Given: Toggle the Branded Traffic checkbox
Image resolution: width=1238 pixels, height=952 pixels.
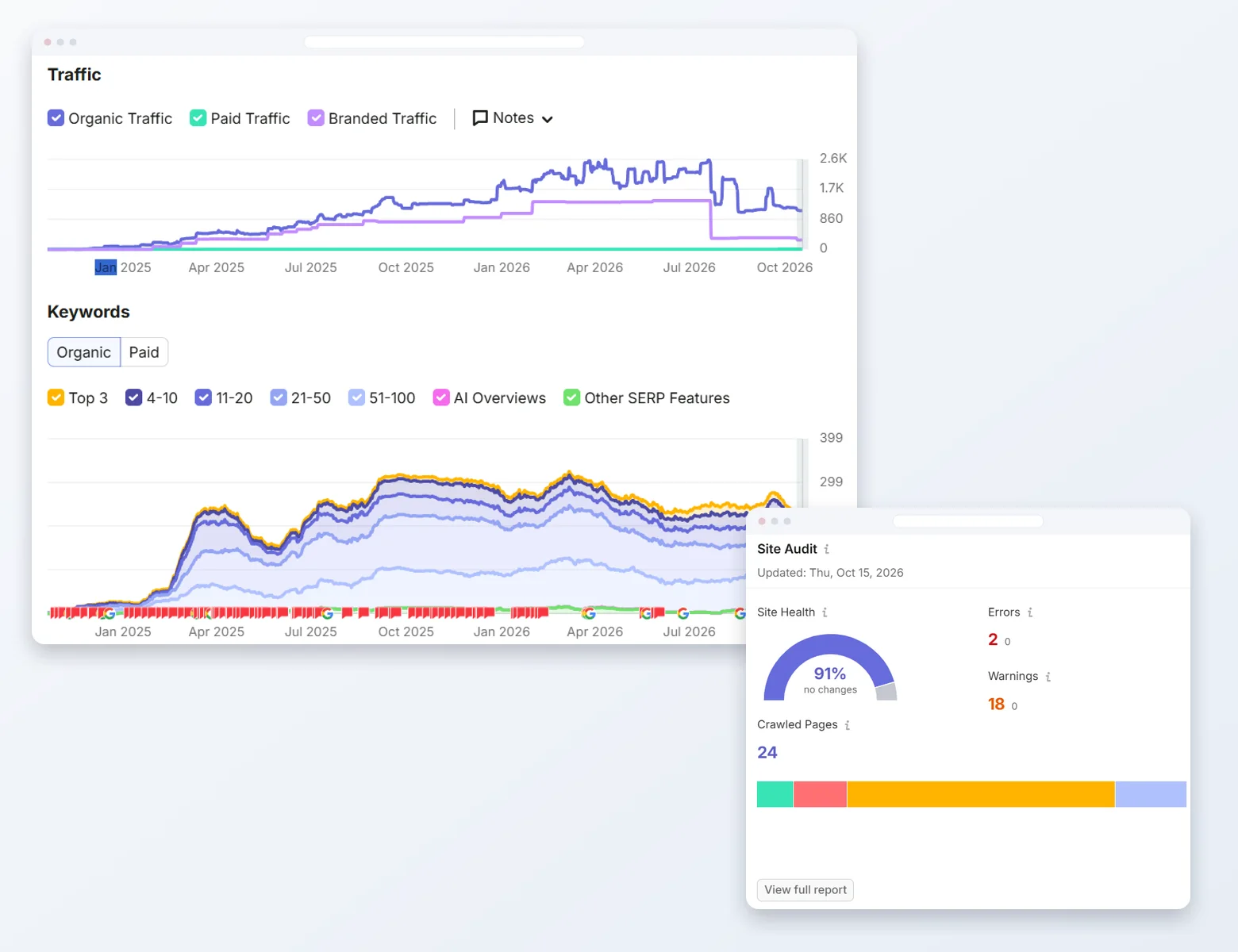Looking at the screenshot, I should (316, 118).
